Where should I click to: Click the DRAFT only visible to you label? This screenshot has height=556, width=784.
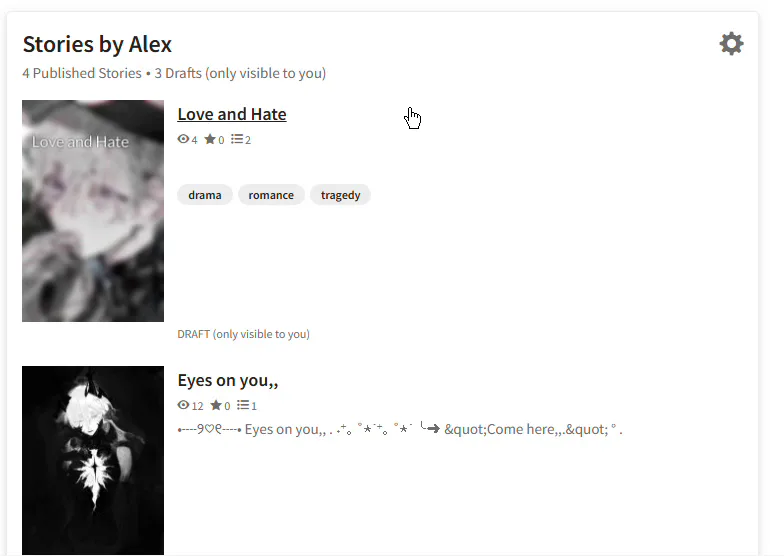[x=244, y=334]
